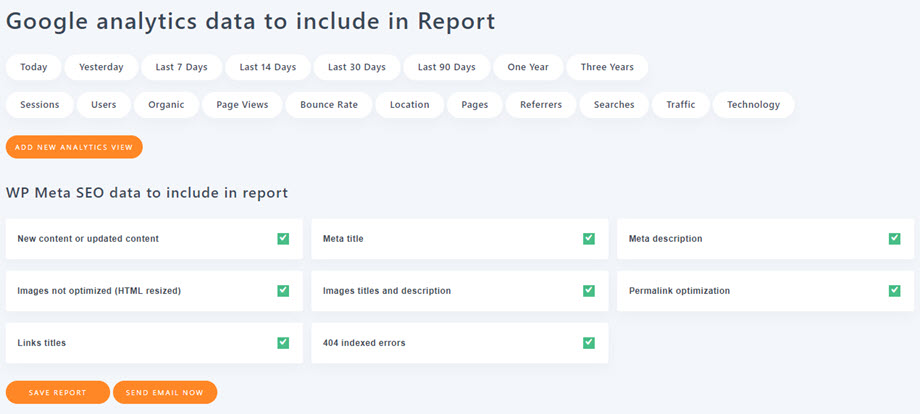Image resolution: width=920 pixels, height=414 pixels.
Task: Click Add New Analytics View button
Action: [74, 147]
